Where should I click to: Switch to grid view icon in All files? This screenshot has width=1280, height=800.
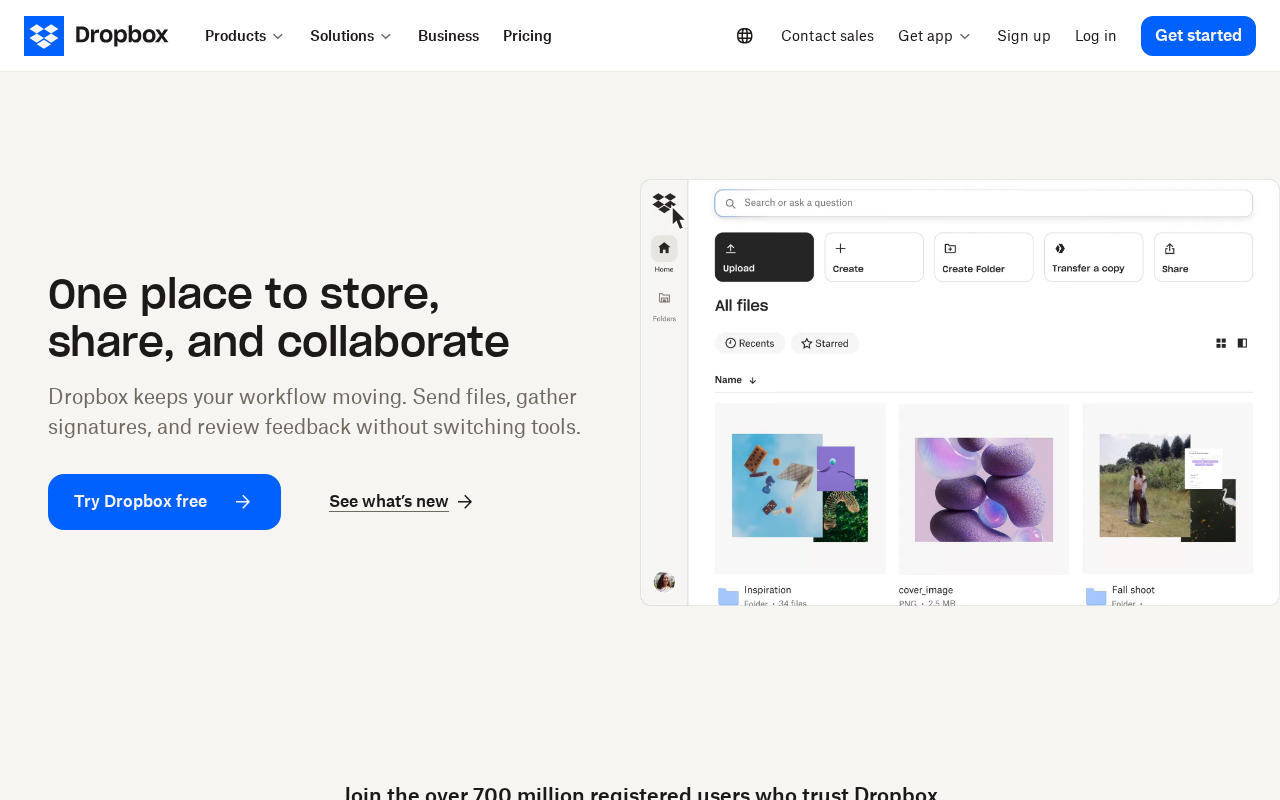[1221, 343]
